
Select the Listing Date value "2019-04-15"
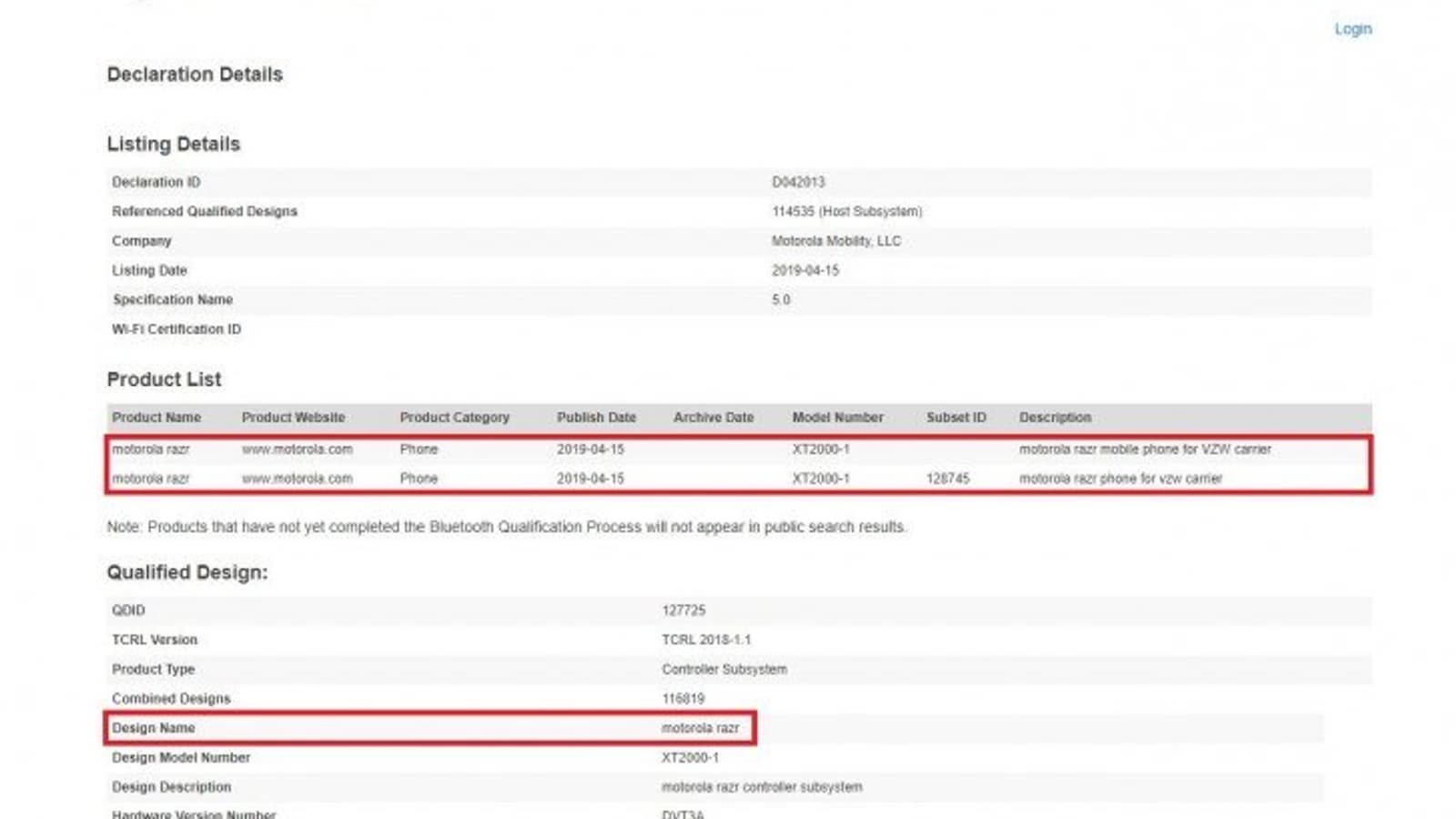[x=805, y=270]
